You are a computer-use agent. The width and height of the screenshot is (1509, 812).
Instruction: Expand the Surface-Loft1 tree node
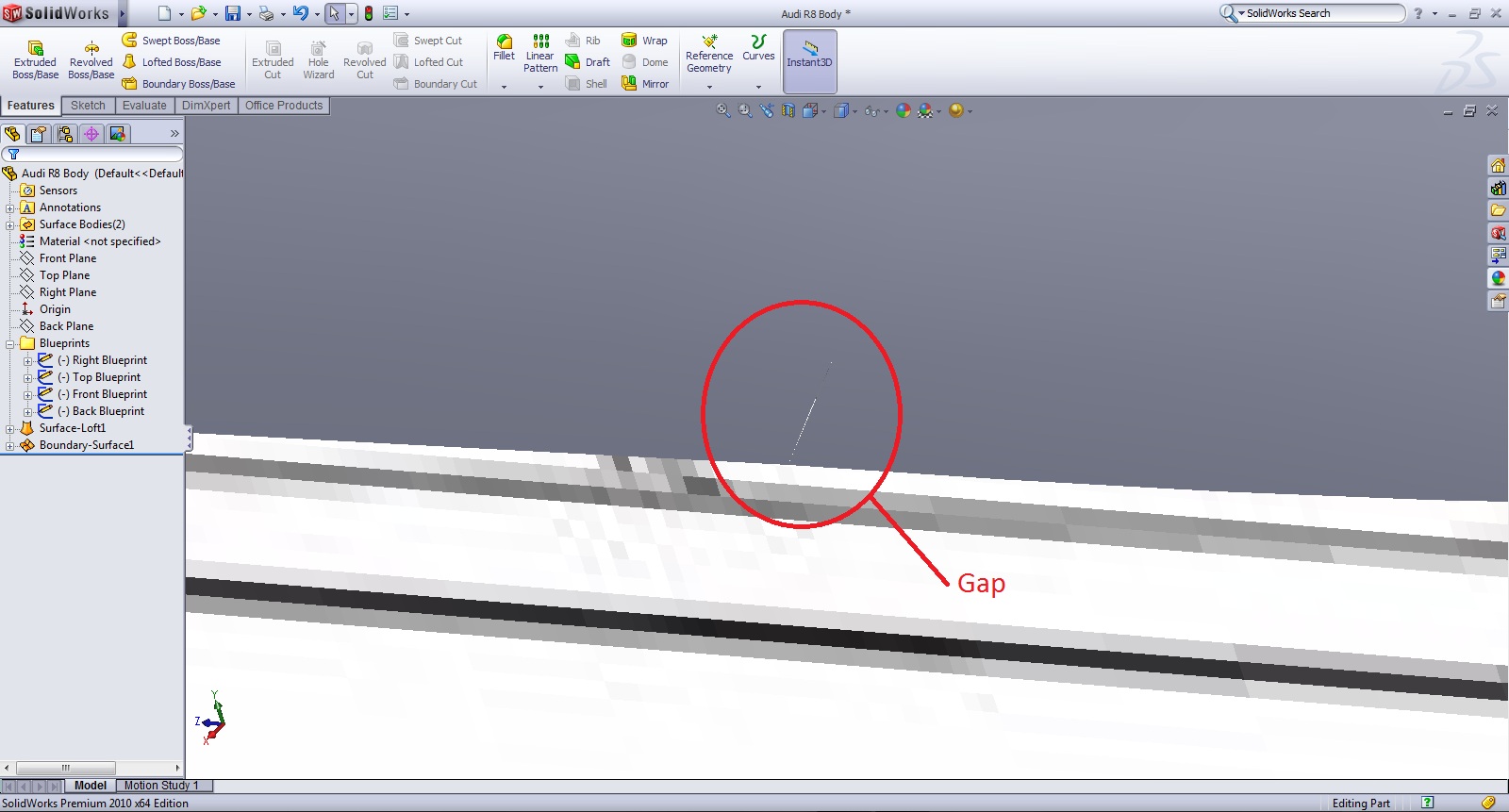pyautogui.click(x=9, y=429)
